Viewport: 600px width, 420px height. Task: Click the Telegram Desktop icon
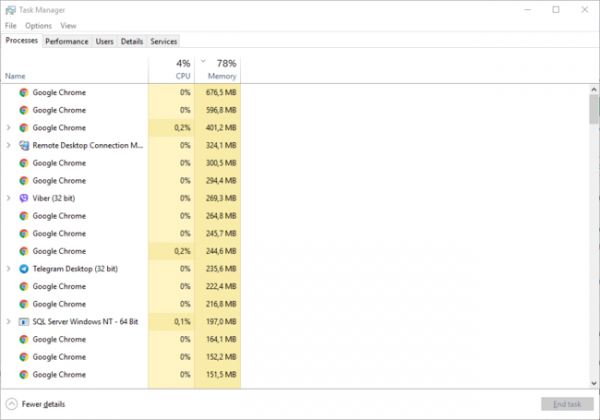click(24, 269)
